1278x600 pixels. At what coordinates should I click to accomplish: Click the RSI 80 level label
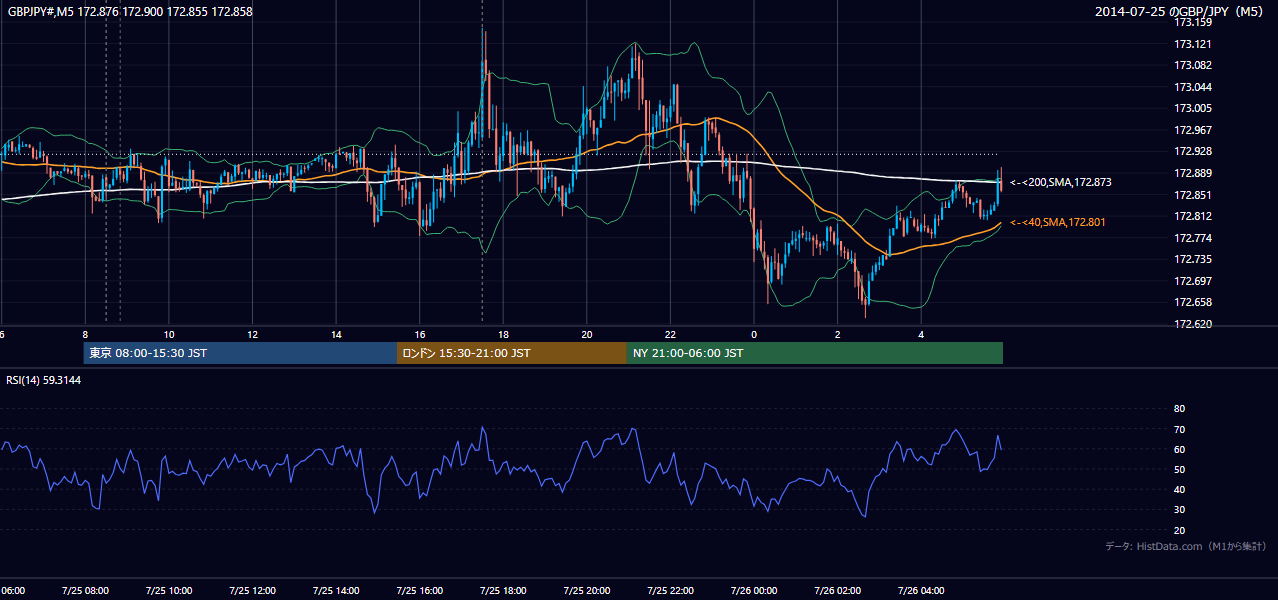[1179, 409]
